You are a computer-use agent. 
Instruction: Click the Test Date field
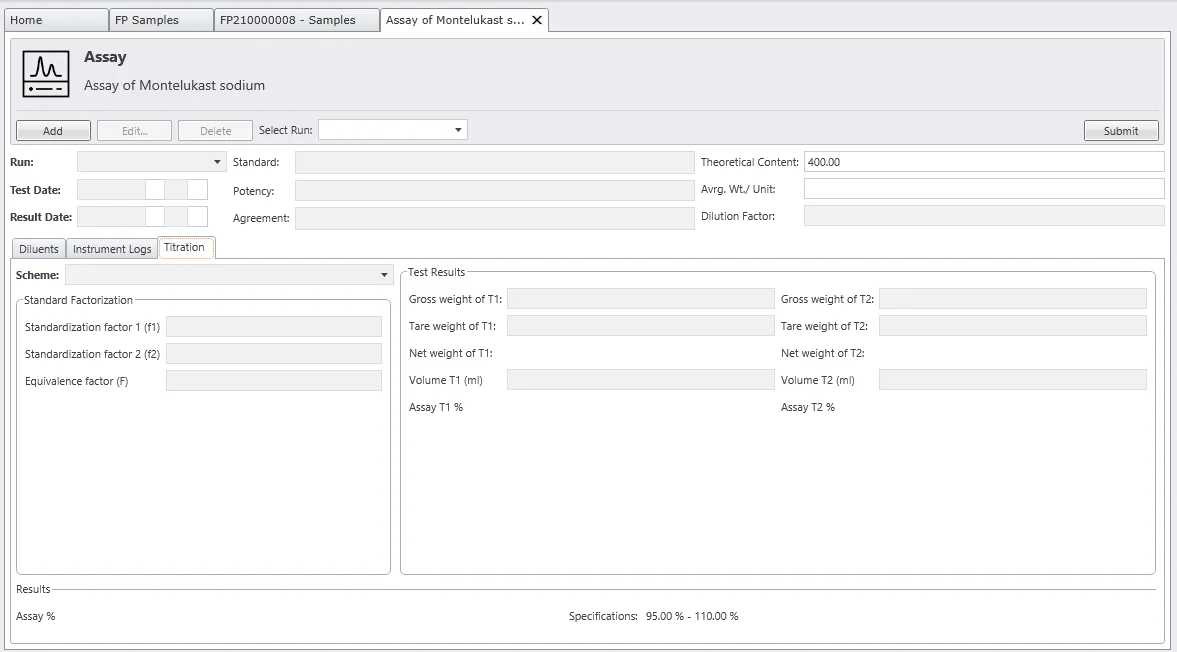tap(111, 190)
